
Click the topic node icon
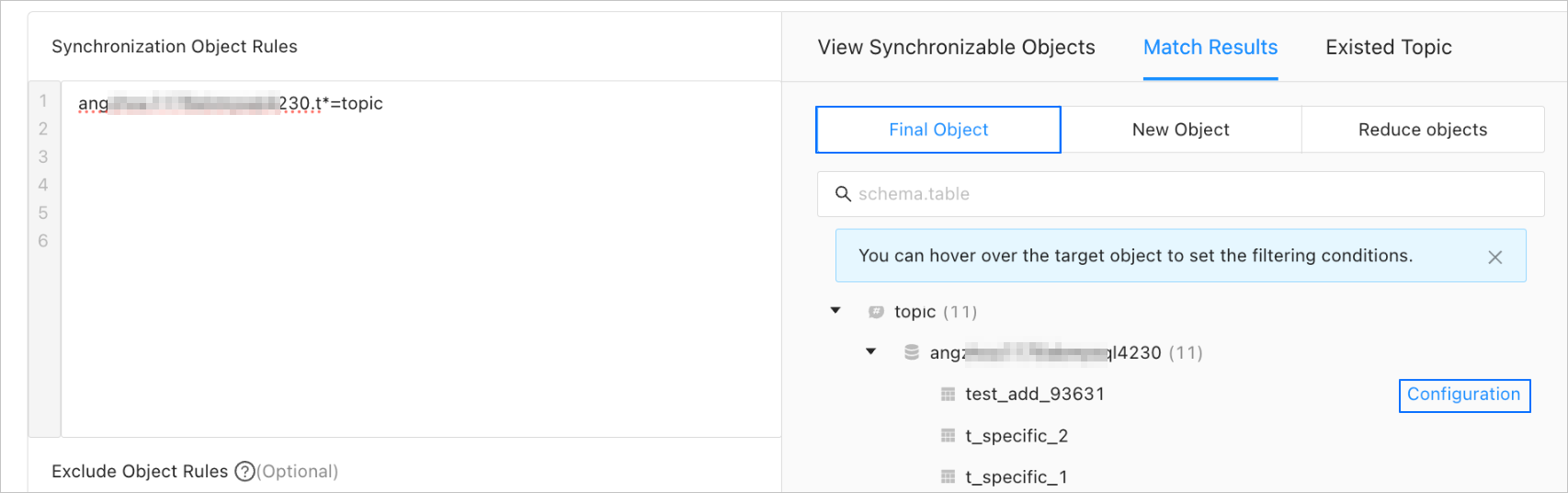(x=876, y=312)
